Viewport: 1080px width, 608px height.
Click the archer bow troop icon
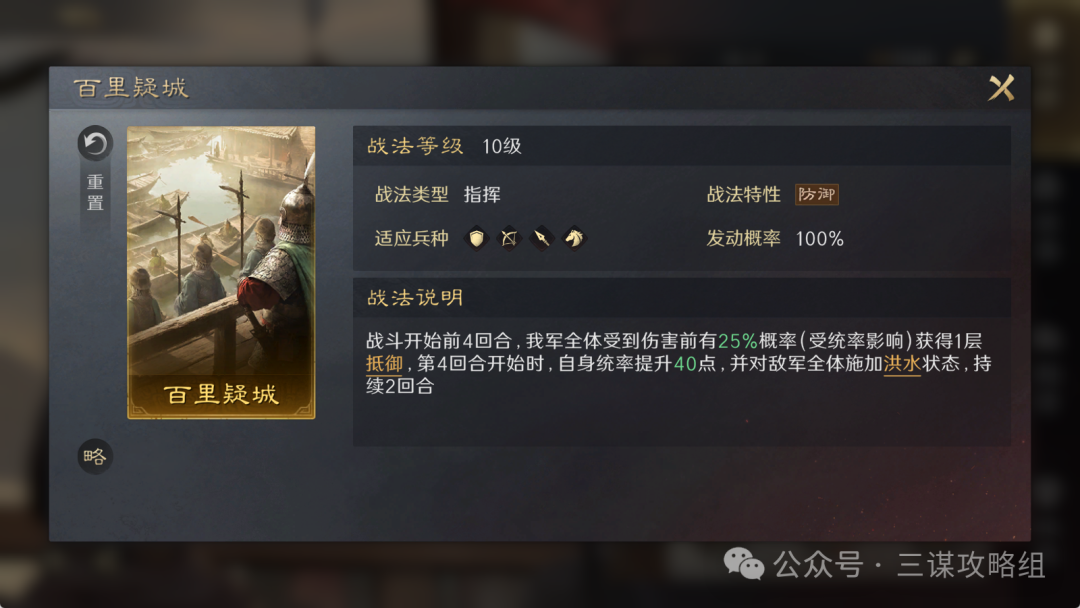point(509,238)
